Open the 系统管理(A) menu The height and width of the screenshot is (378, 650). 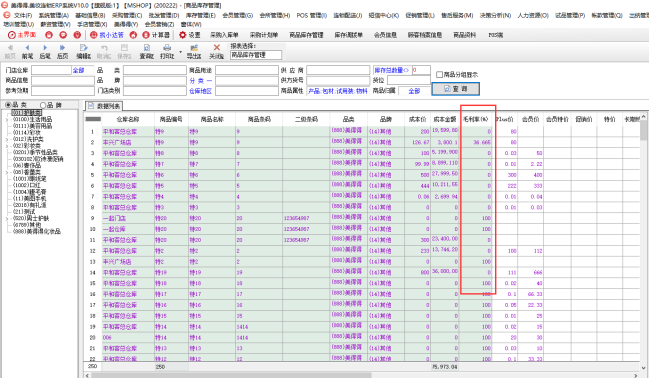point(53,15)
